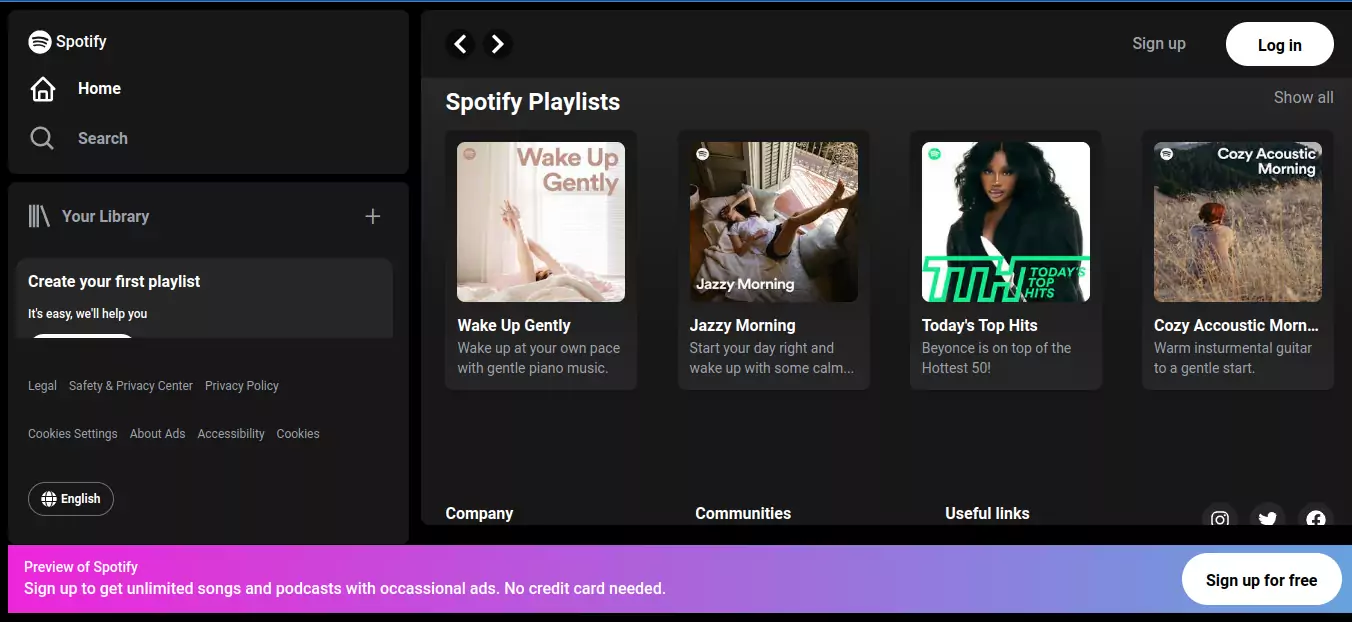Viewport: 1352px width, 622px height.
Task: Click the Sign up link in the top bar
Action: [x=1158, y=44]
